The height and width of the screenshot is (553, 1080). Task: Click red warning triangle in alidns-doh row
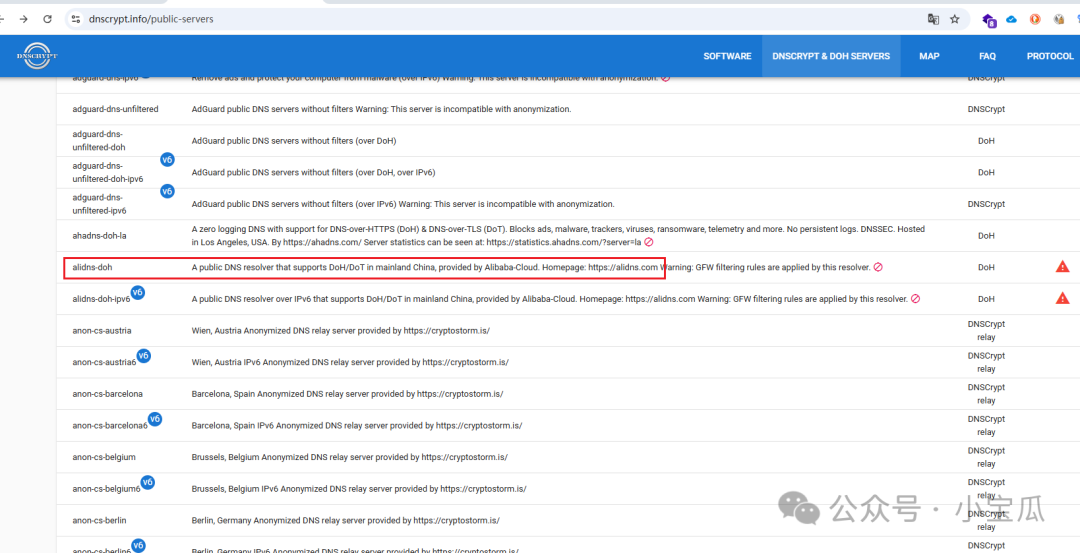point(1062,267)
